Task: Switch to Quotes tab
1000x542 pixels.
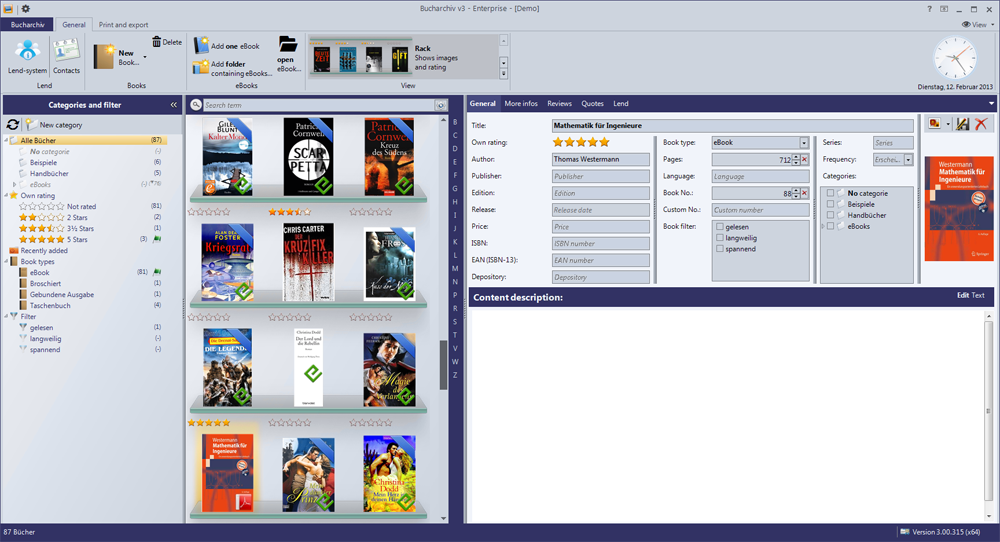Action: coord(592,103)
